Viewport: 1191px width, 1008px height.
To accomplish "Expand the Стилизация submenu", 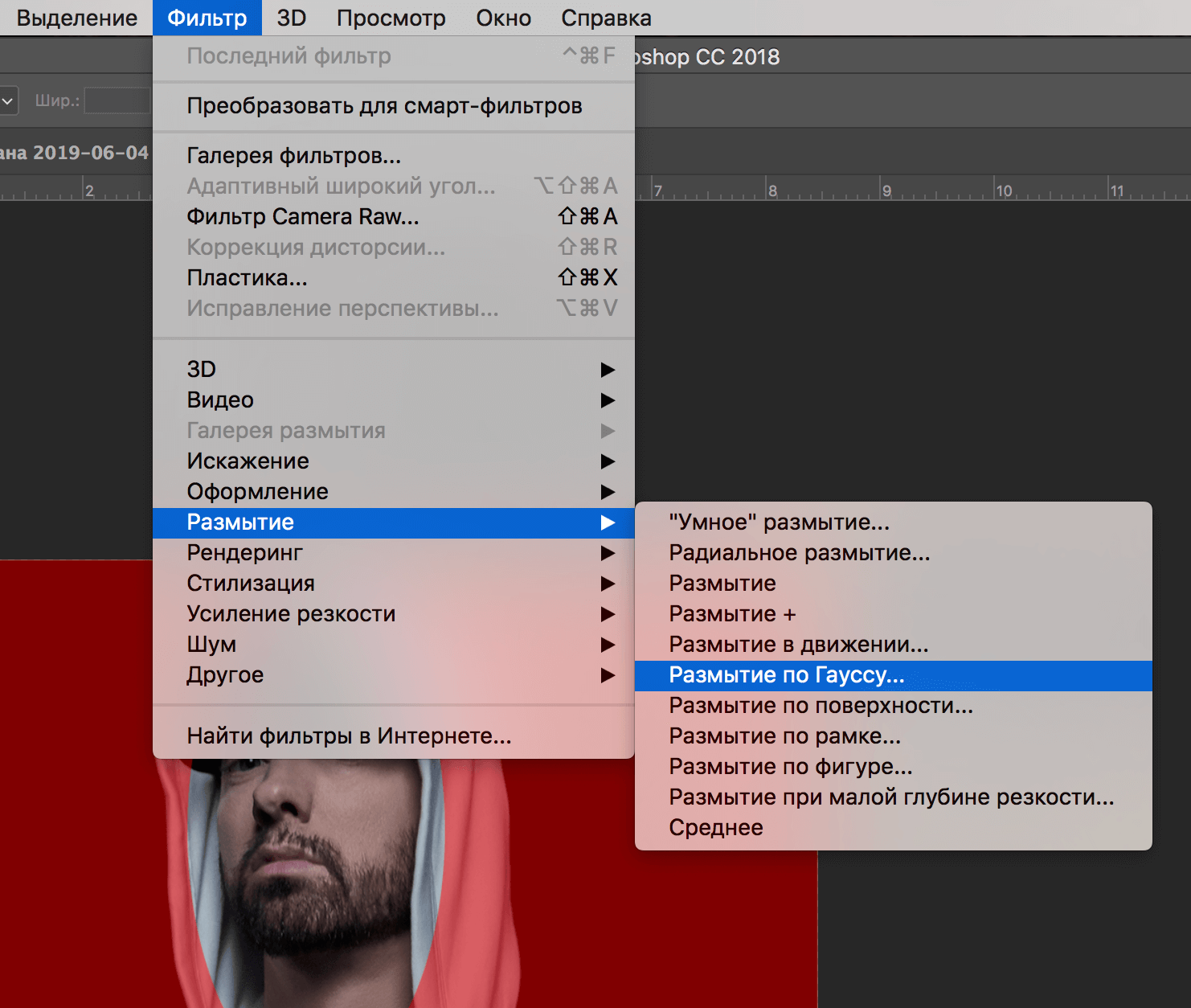I will pyautogui.click(x=394, y=584).
